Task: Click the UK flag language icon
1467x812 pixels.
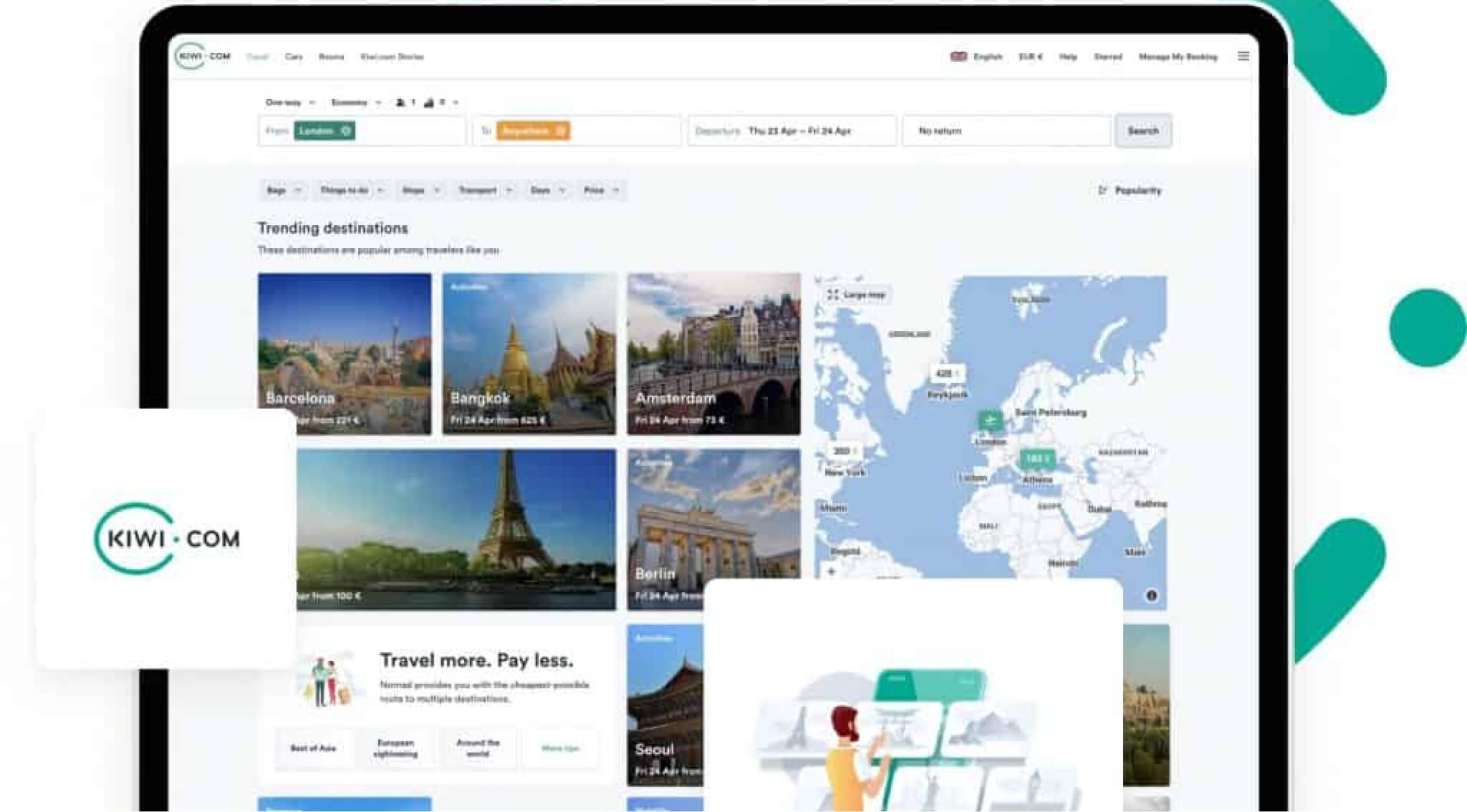Action: [958, 56]
